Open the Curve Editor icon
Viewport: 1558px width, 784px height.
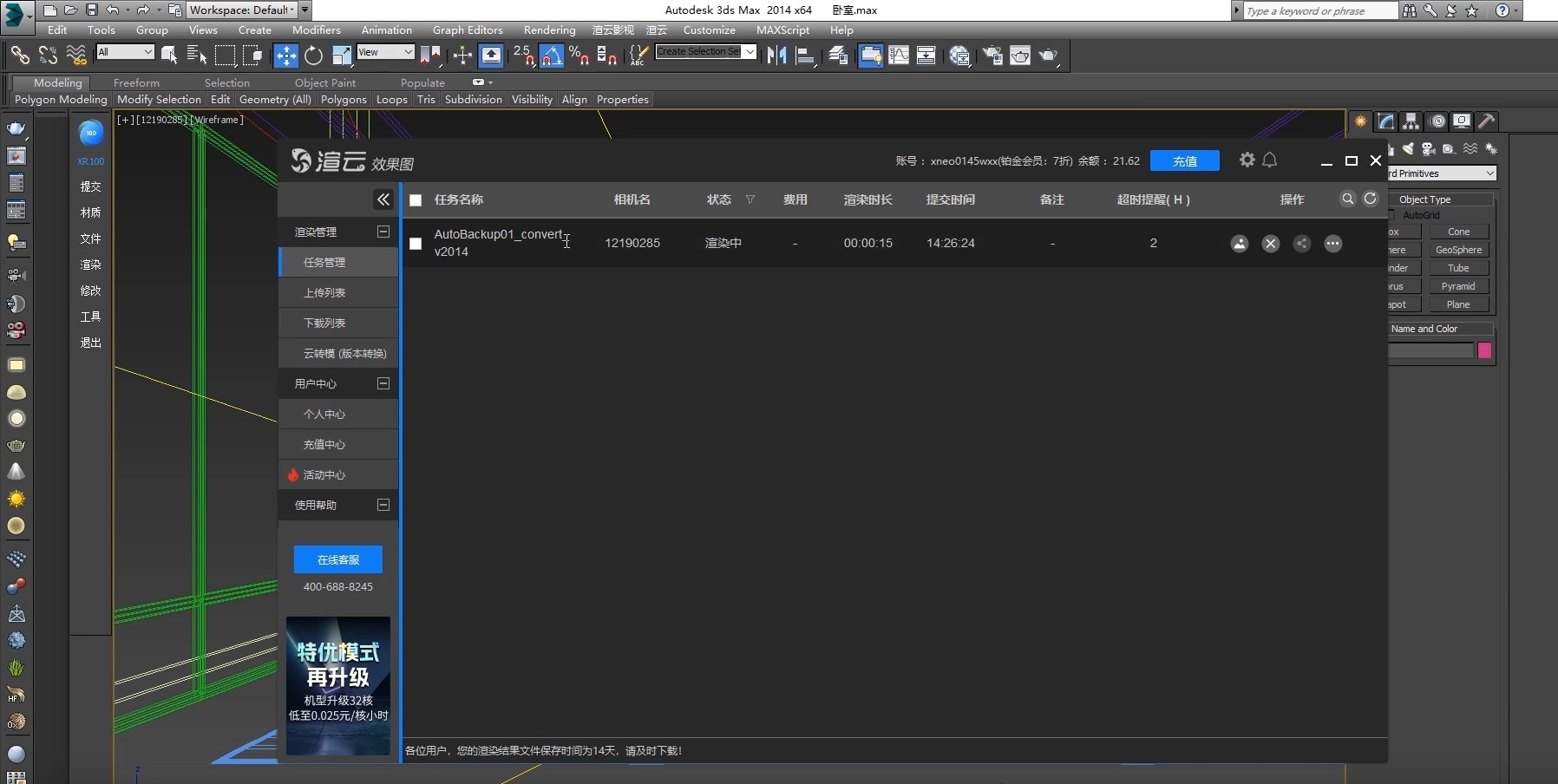pyautogui.click(x=899, y=56)
